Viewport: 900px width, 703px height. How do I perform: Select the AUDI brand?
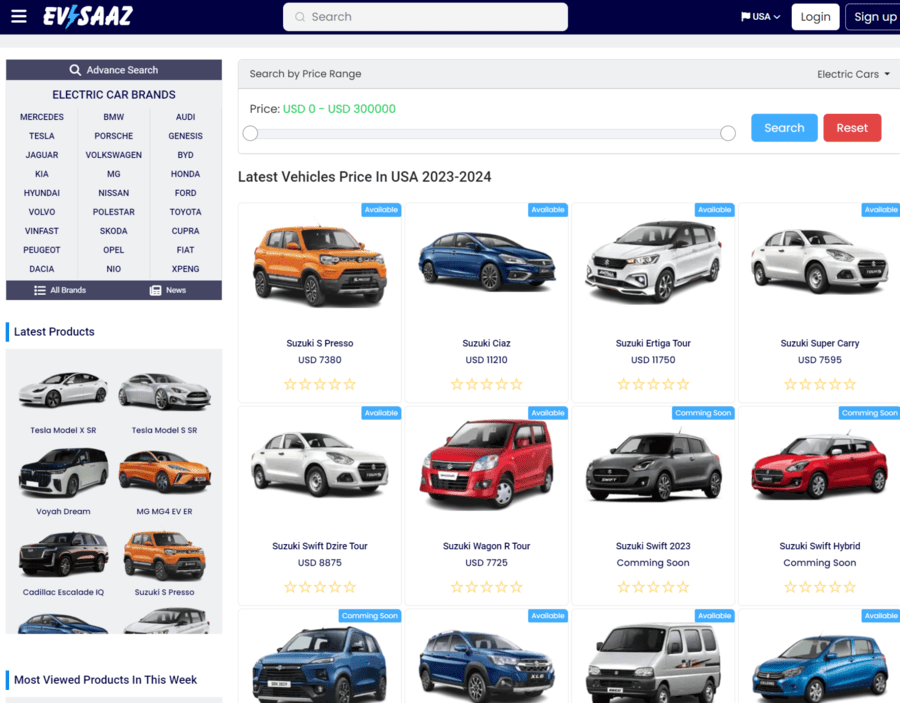[x=185, y=117]
